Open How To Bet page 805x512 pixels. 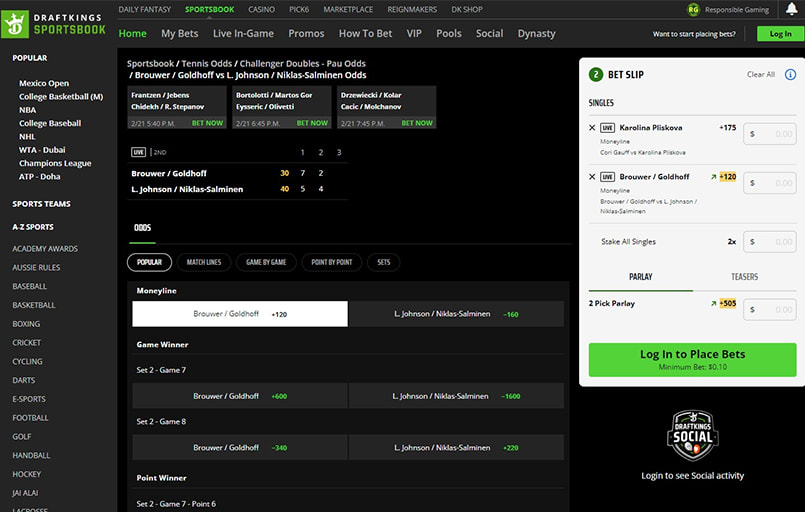(365, 33)
